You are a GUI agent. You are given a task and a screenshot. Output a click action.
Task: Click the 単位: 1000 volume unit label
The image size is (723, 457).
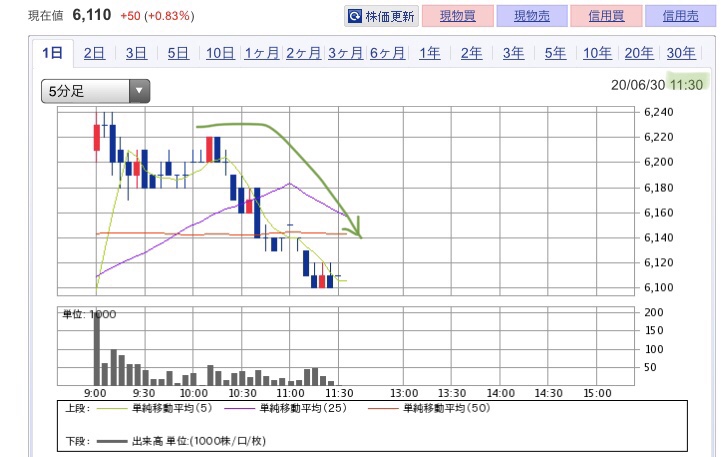click(x=89, y=315)
